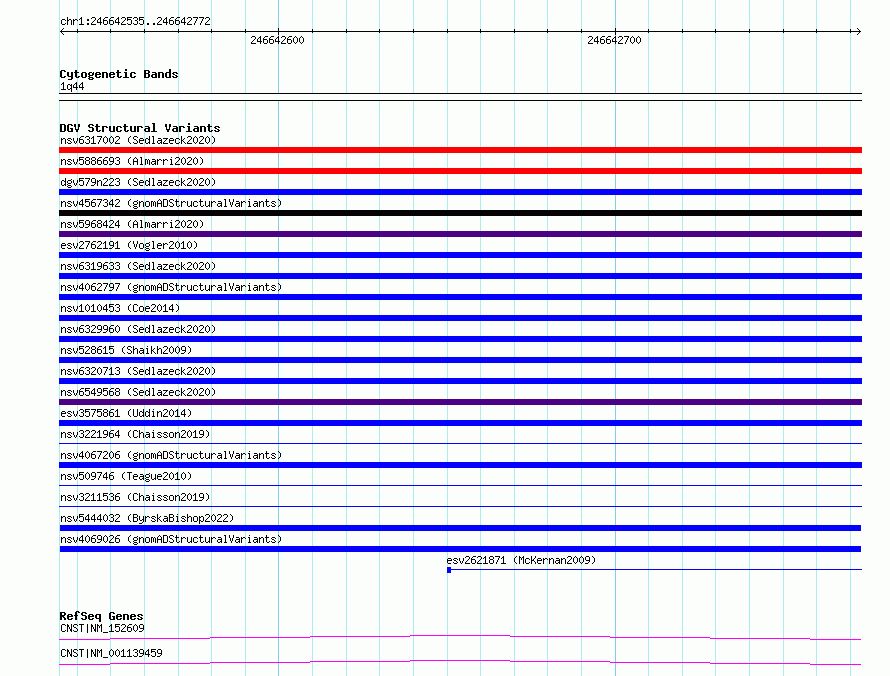890x676 pixels.
Task: Click the DGV Structural Variants track title
Action: (x=140, y=128)
